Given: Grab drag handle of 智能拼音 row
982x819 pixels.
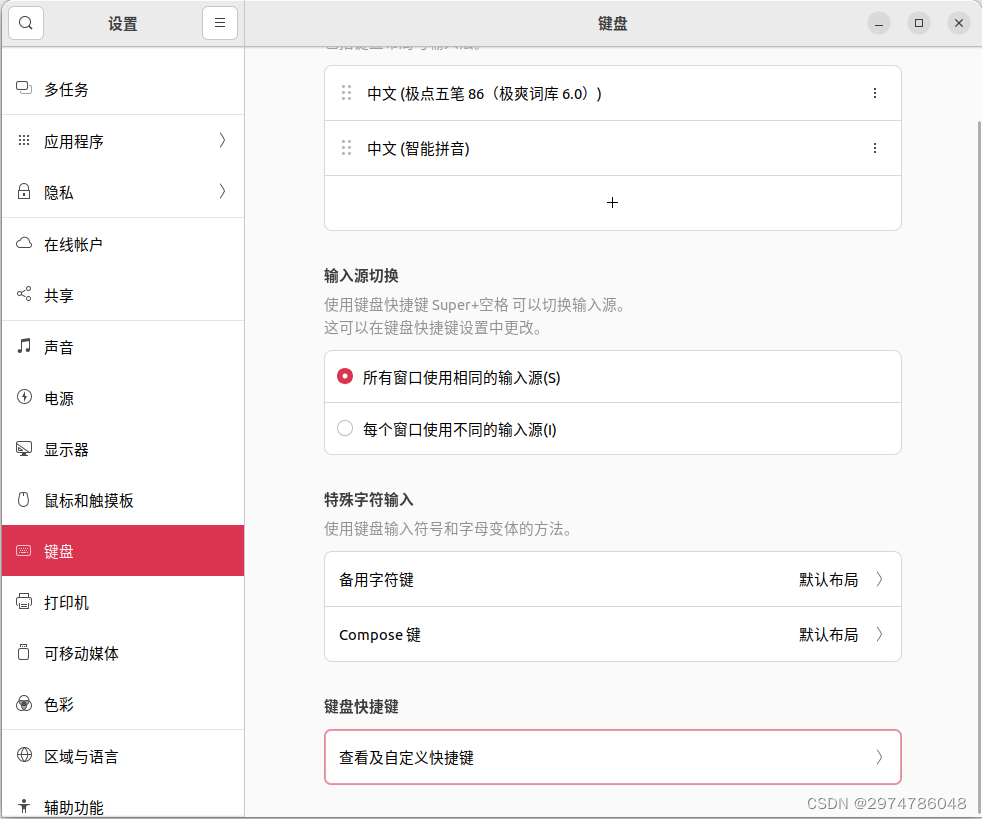Looking at the screenshot, I should (x=346, y=148).
